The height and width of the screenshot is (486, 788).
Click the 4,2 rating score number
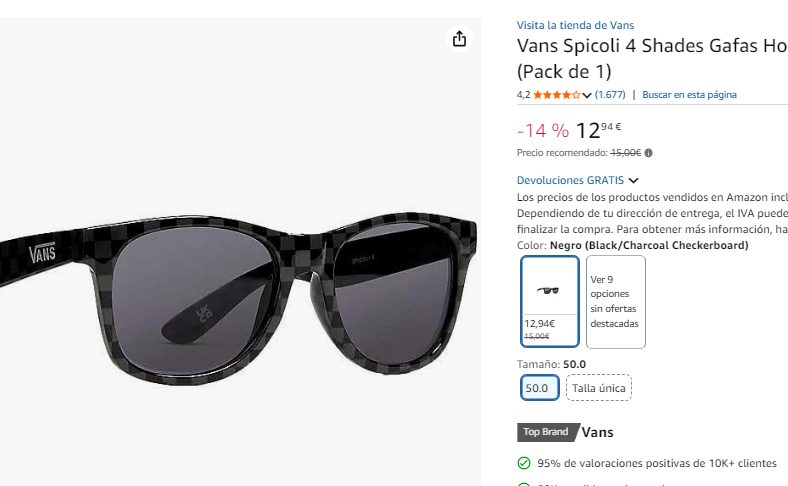point(523,95)
